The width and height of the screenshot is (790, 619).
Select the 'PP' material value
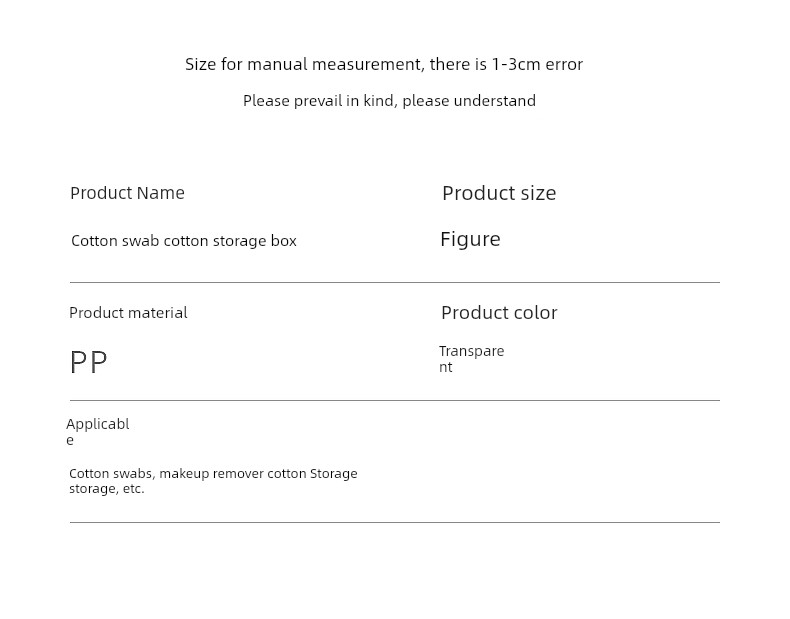(89, 362)
